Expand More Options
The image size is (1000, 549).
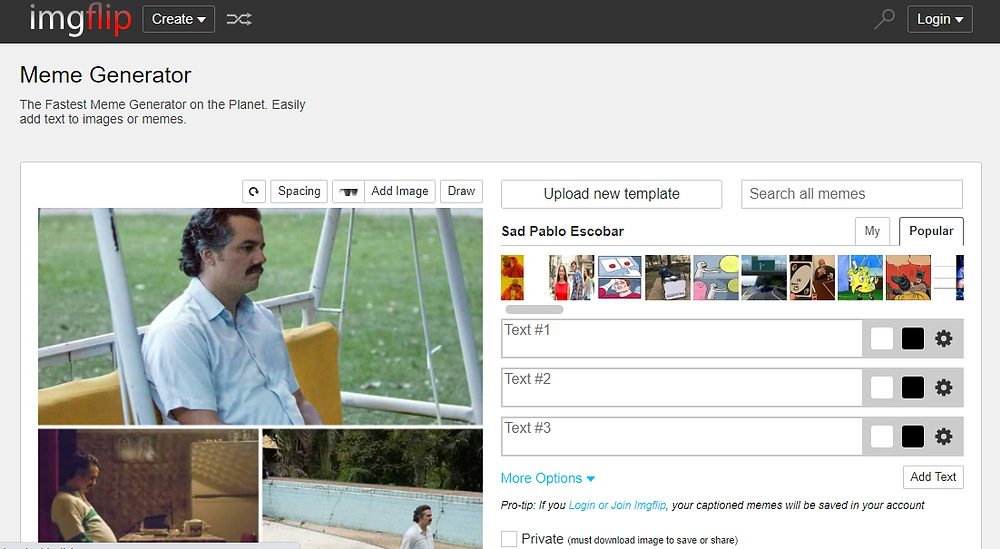(x=548, y=478)
